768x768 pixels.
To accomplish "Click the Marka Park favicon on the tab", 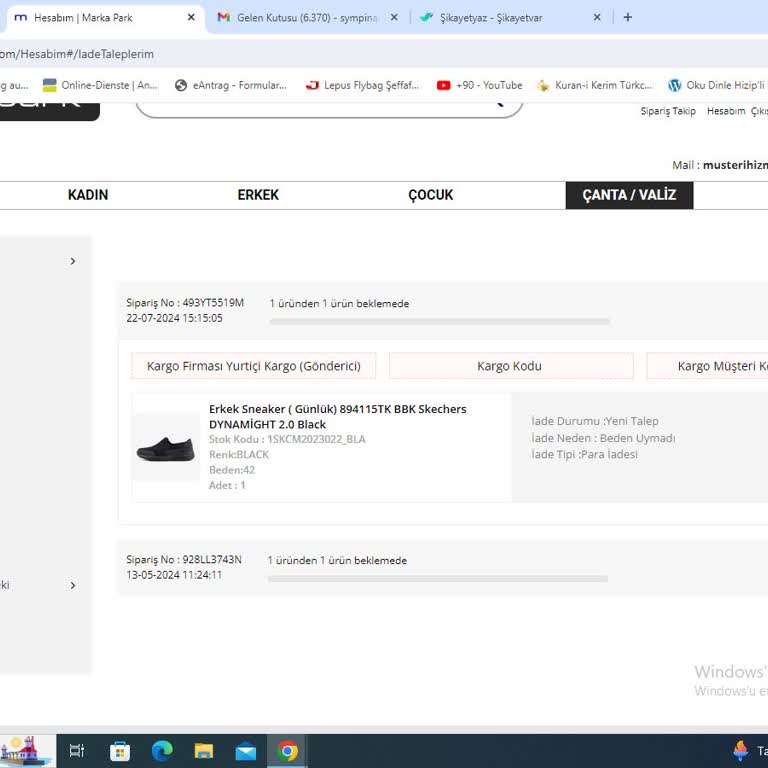I will pos(21,18).
